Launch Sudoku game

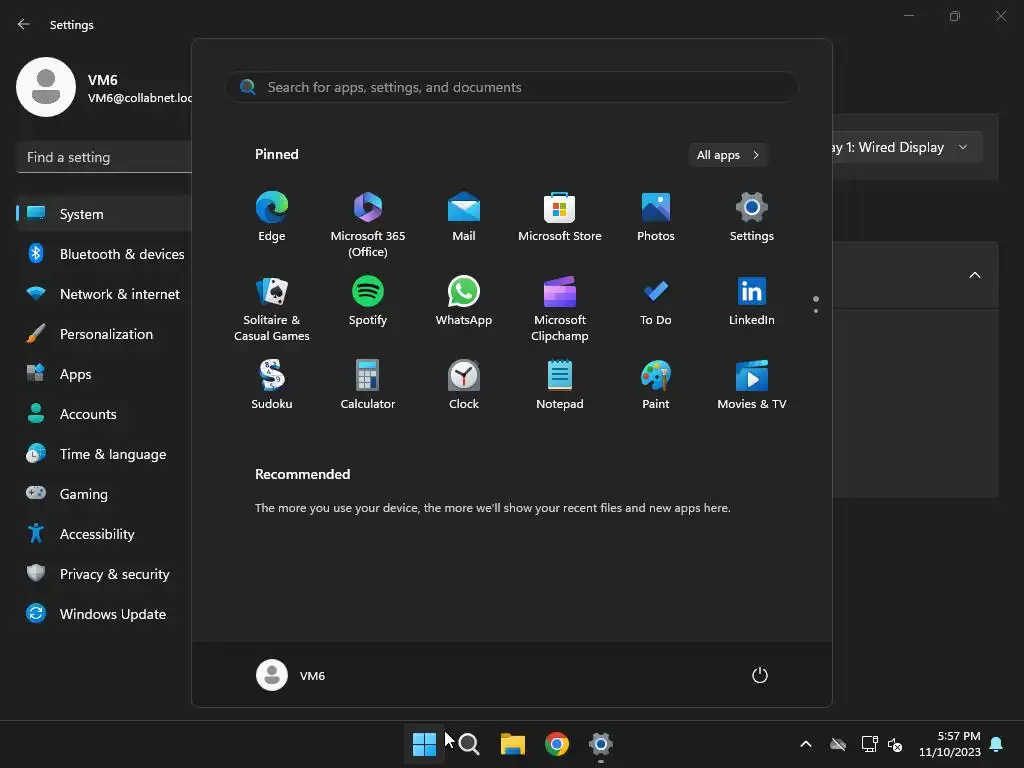[272, 385]
